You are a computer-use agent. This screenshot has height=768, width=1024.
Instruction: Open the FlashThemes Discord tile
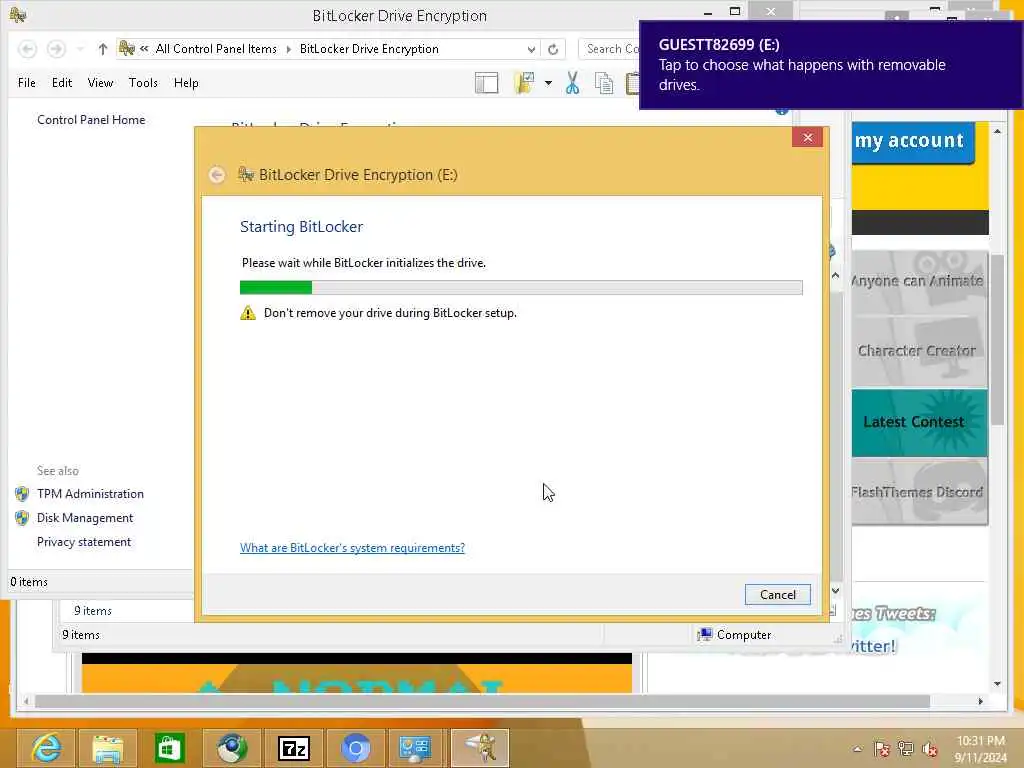pos(920,492)
